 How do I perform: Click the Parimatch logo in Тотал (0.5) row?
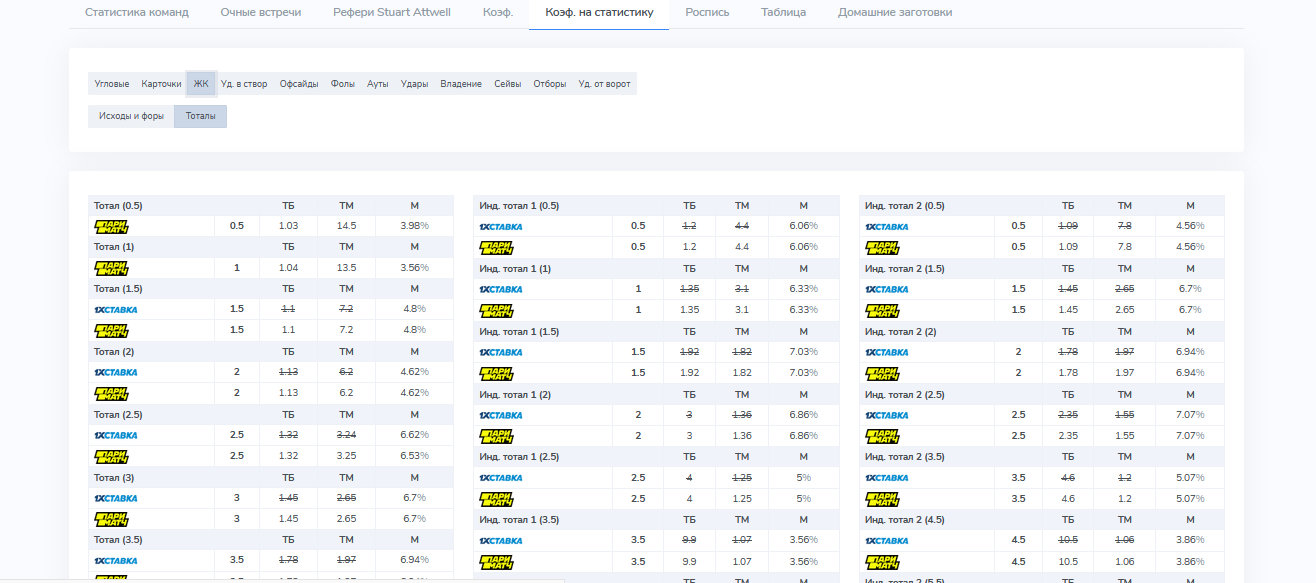[111, 226]
